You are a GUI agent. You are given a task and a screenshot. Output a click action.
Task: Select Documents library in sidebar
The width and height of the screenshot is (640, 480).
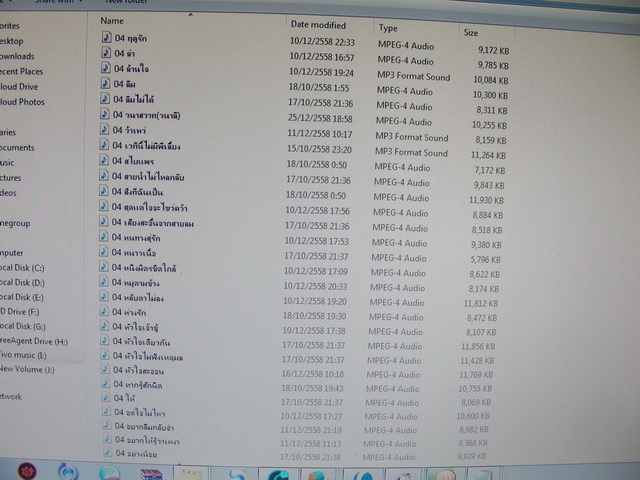17,147
